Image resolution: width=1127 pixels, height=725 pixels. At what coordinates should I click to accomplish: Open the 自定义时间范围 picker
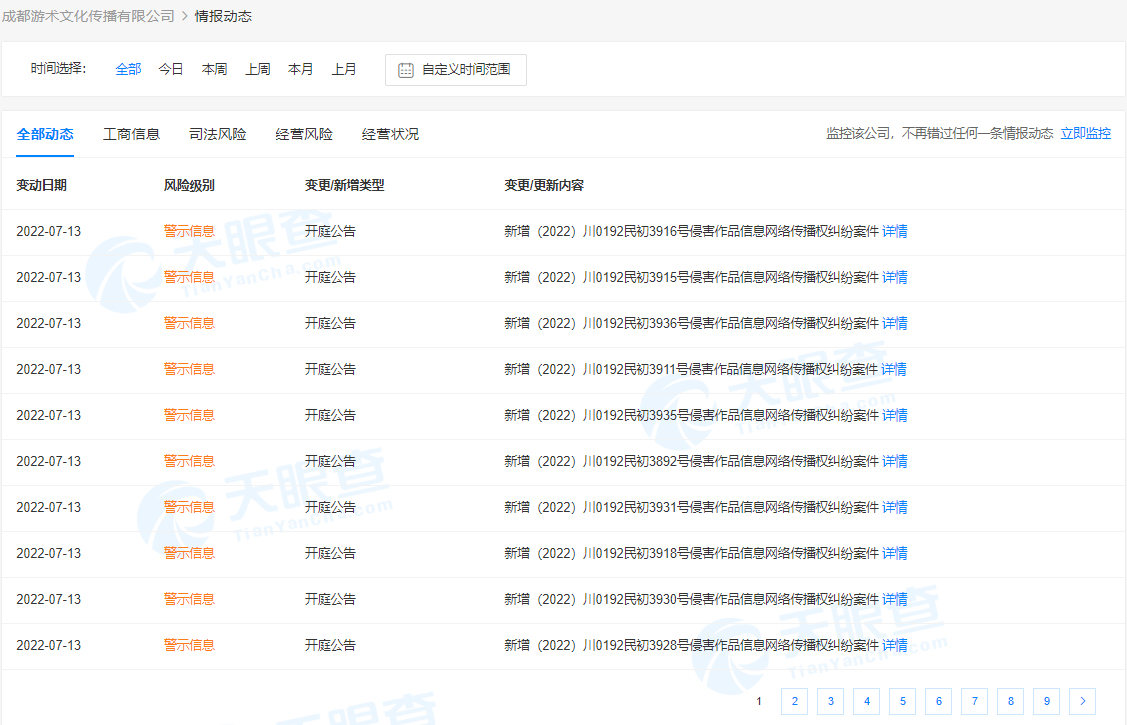(x=465, y=70)
